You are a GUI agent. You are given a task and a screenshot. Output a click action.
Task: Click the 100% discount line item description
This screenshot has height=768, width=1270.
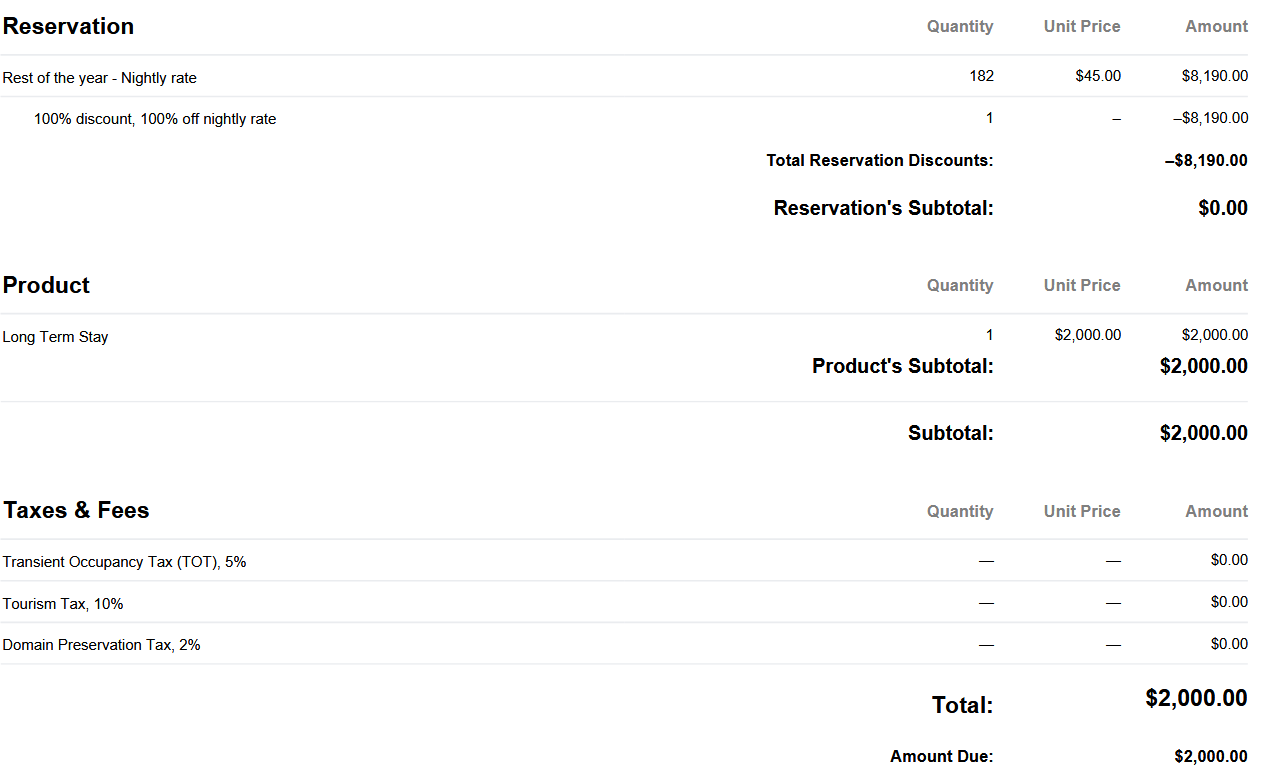pos(155,119)
